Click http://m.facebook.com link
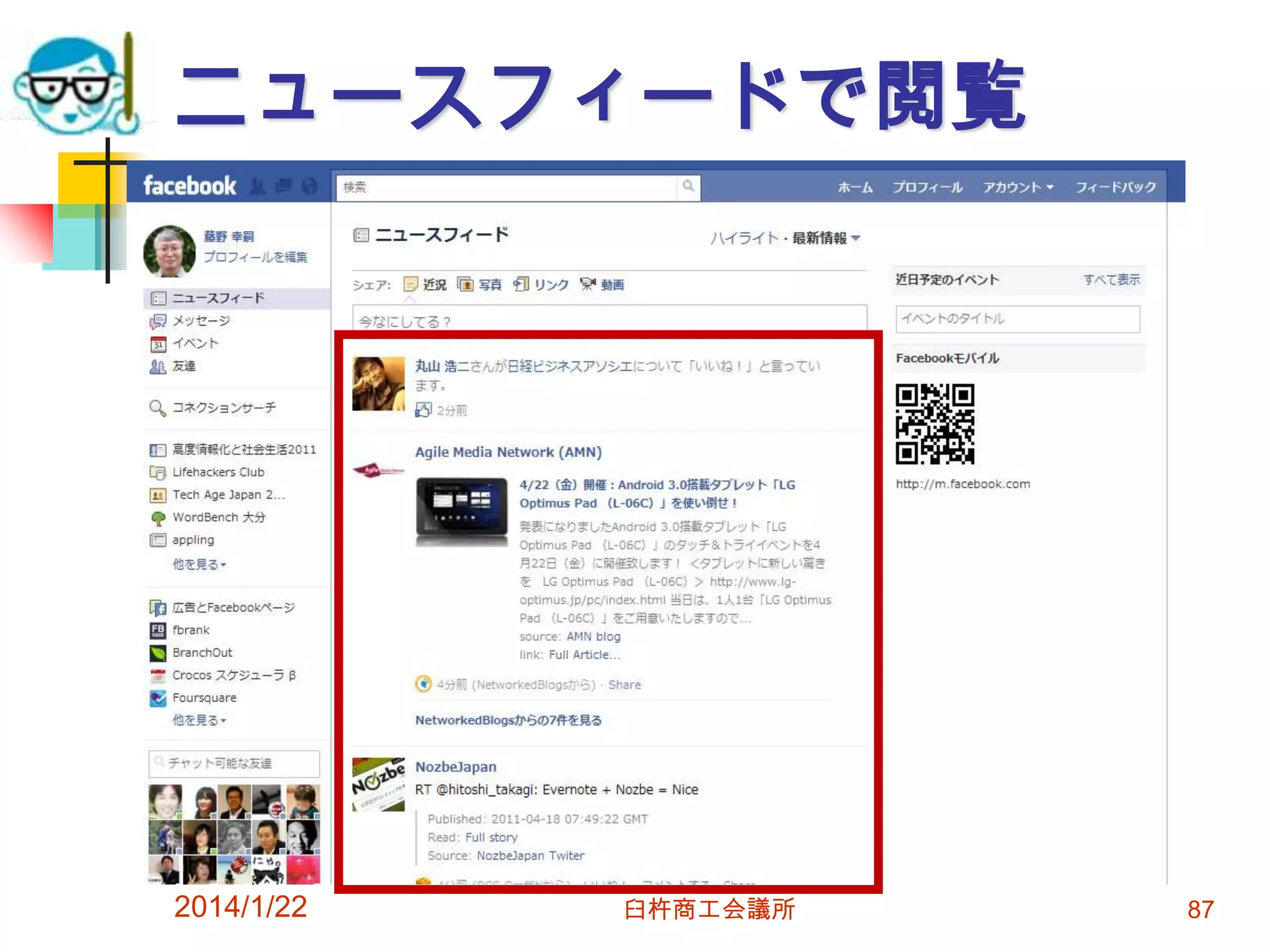This screenshot has height=952, width=1270. coord(962,484)
